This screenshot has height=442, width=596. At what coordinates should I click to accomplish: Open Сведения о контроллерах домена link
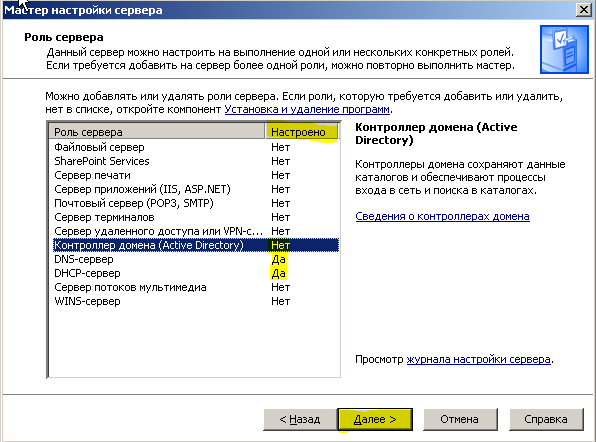click(442, 216)
